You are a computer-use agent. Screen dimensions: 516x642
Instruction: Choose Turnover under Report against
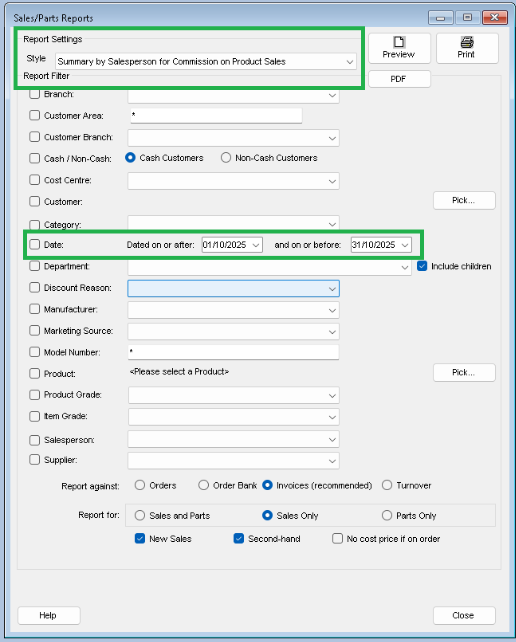click(387, 485)
